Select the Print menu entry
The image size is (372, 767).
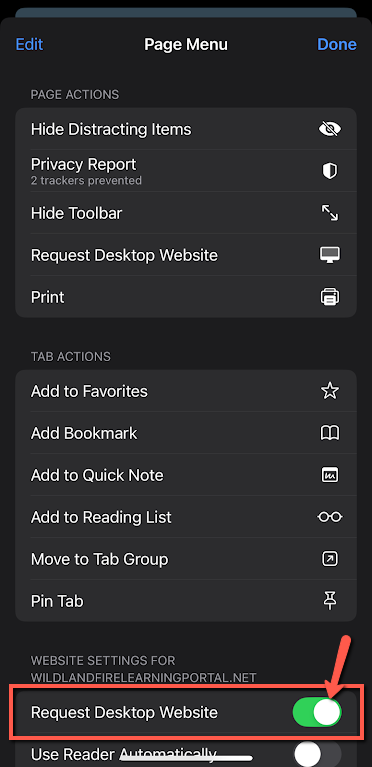point(186,297)
